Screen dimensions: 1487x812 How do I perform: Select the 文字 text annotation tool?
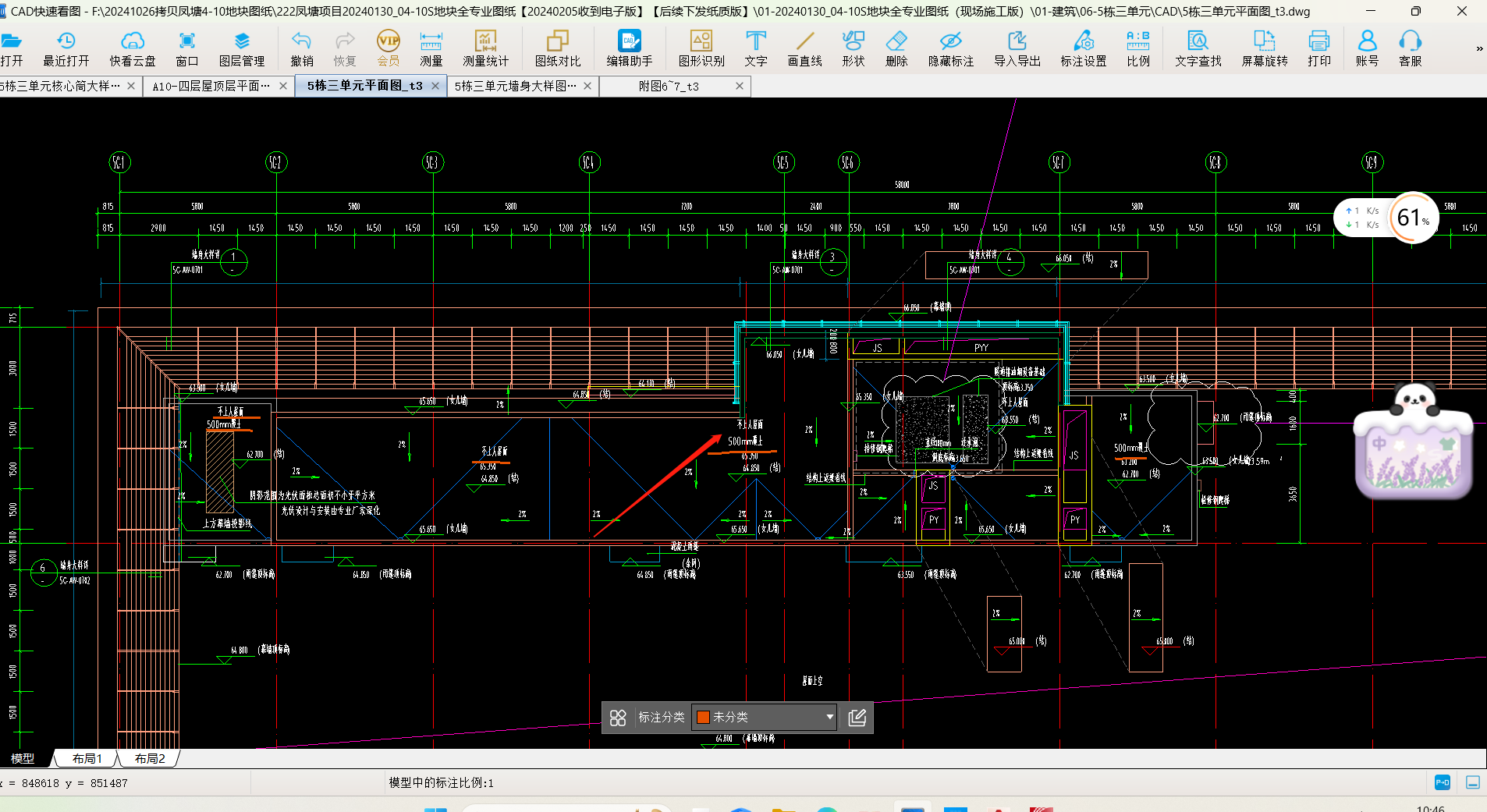[x=756, y=48]
